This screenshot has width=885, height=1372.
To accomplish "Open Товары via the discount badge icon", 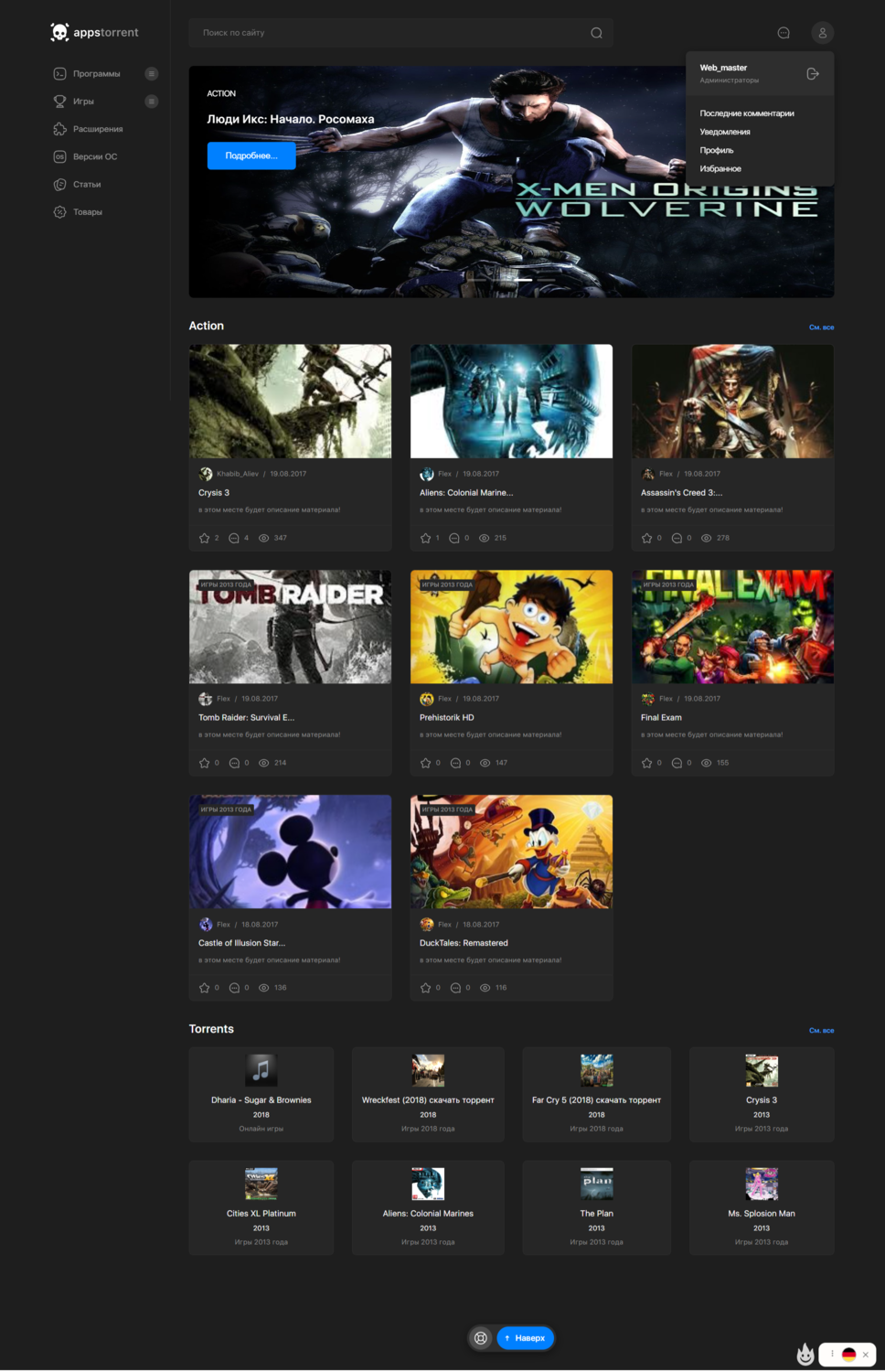I will click(x=59, y=211).
